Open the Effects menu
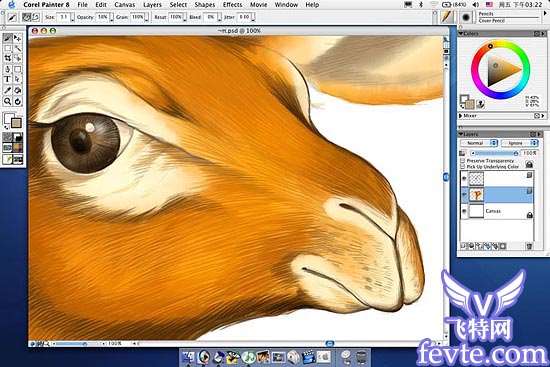Screen dimensions: 550x367 pos(233,5)
